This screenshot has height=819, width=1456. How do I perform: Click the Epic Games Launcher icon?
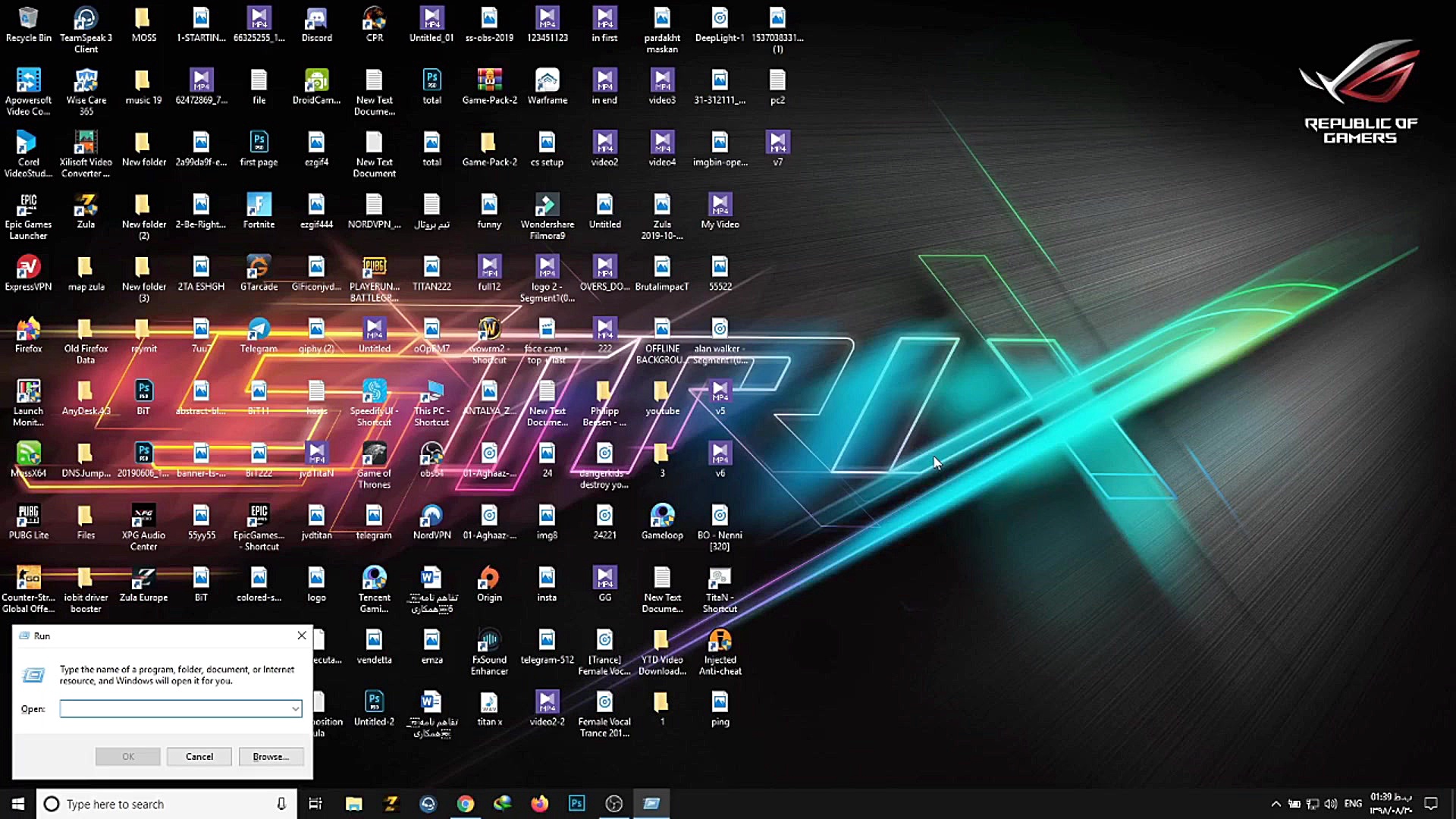[28, 205]
